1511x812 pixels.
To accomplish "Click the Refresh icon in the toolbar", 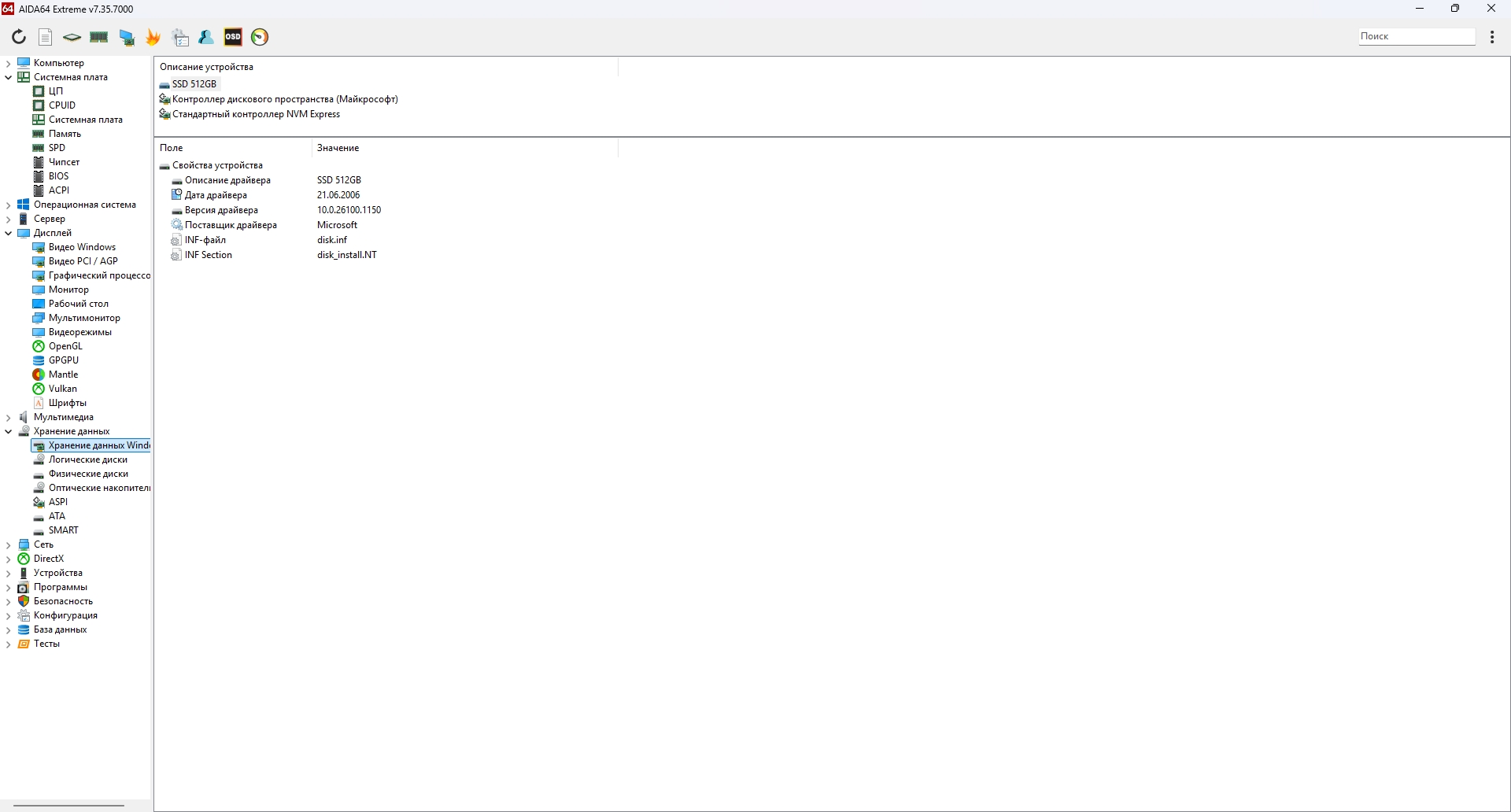I will coord(19,37).
